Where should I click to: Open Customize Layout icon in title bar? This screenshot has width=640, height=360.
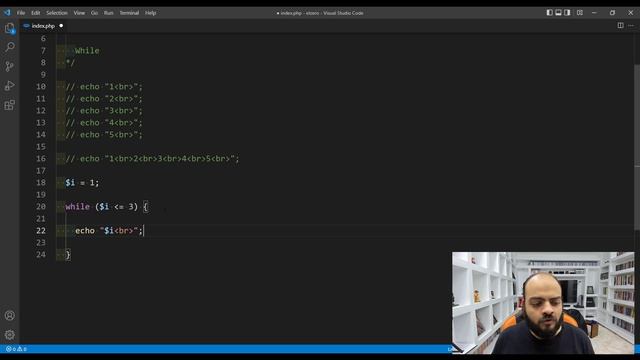pyautogui.click(x=580, y=13)
